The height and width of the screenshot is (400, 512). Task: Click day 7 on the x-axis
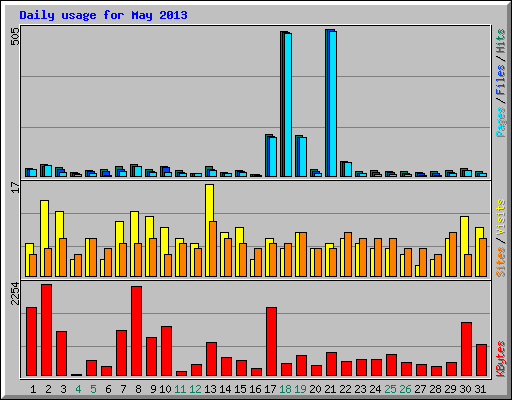(123, 389)
